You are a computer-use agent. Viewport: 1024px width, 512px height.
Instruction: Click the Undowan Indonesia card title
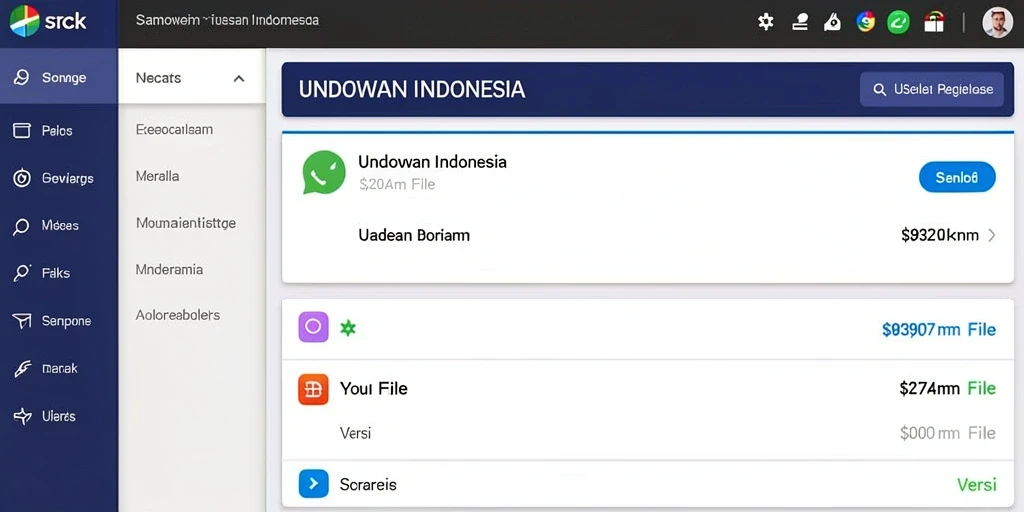point(432,161)
